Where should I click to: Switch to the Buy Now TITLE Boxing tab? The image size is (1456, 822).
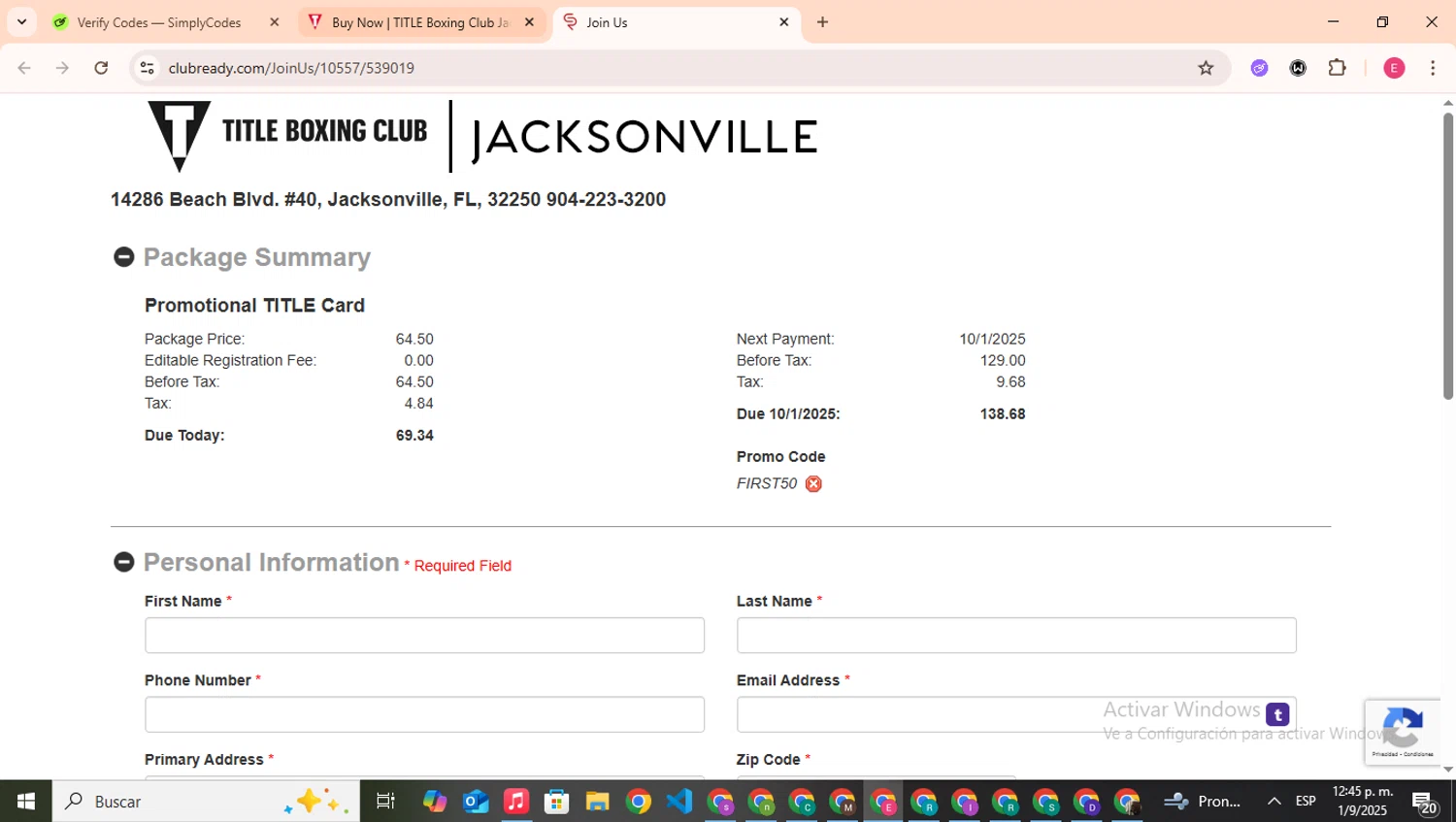point(419,22)
